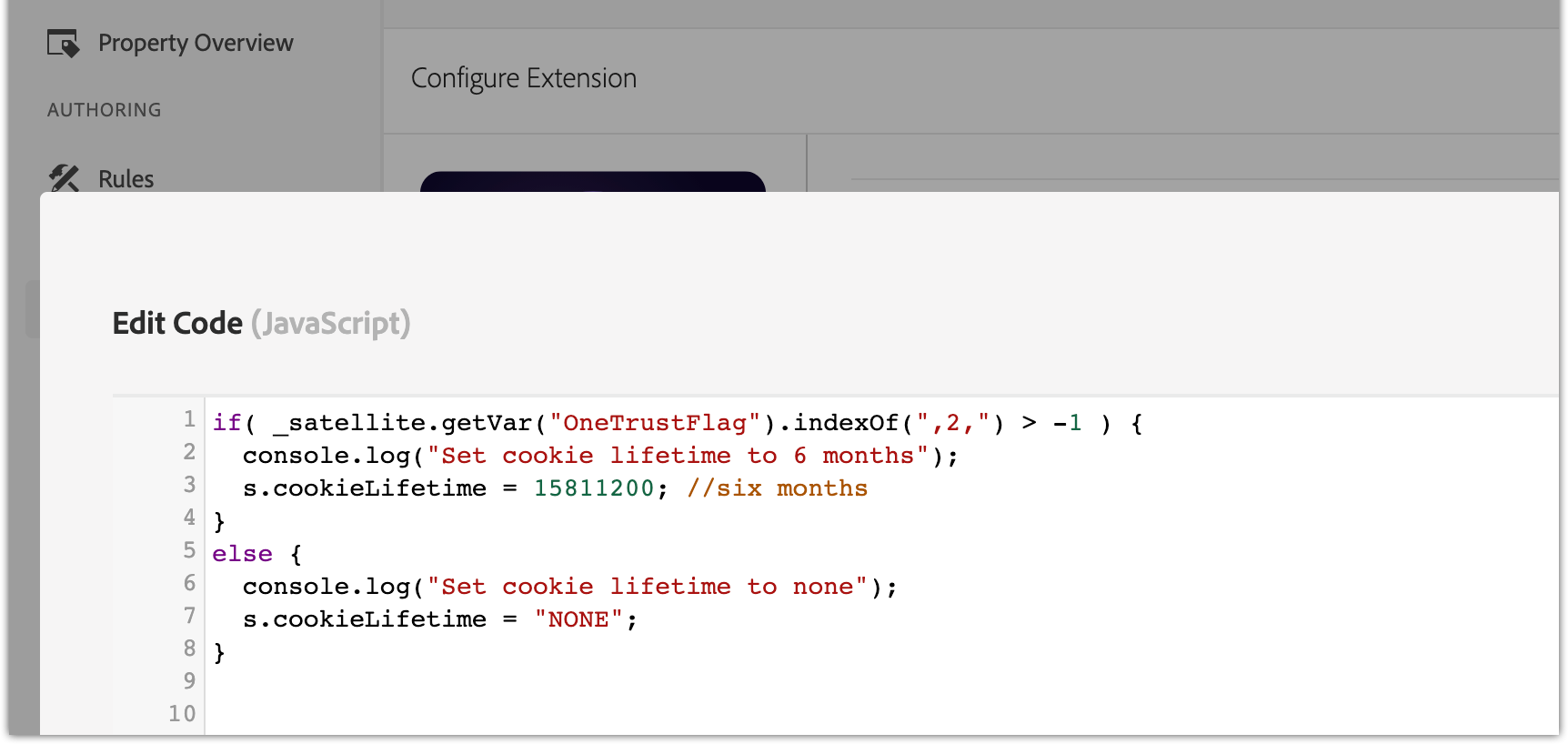The height and width of the screenshot is (744, 1568).
Task: Click line number 5 in gutter
Action: (x=189, y=550)
